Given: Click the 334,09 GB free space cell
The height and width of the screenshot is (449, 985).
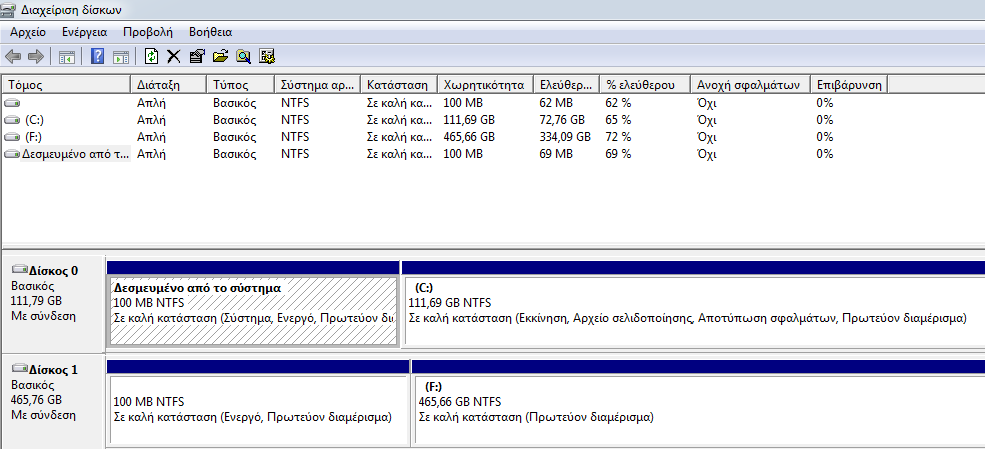Looking at the screenshot, I should coord(565,137).
